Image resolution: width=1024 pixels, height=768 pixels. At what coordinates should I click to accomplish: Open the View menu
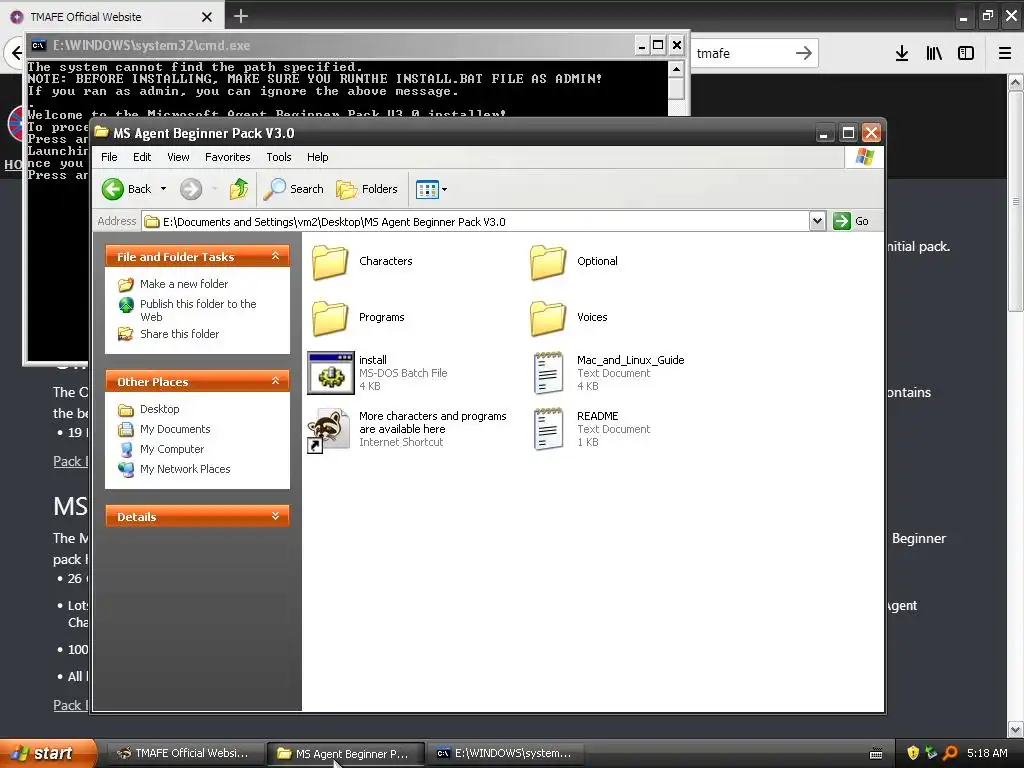(x=178, y=157)
